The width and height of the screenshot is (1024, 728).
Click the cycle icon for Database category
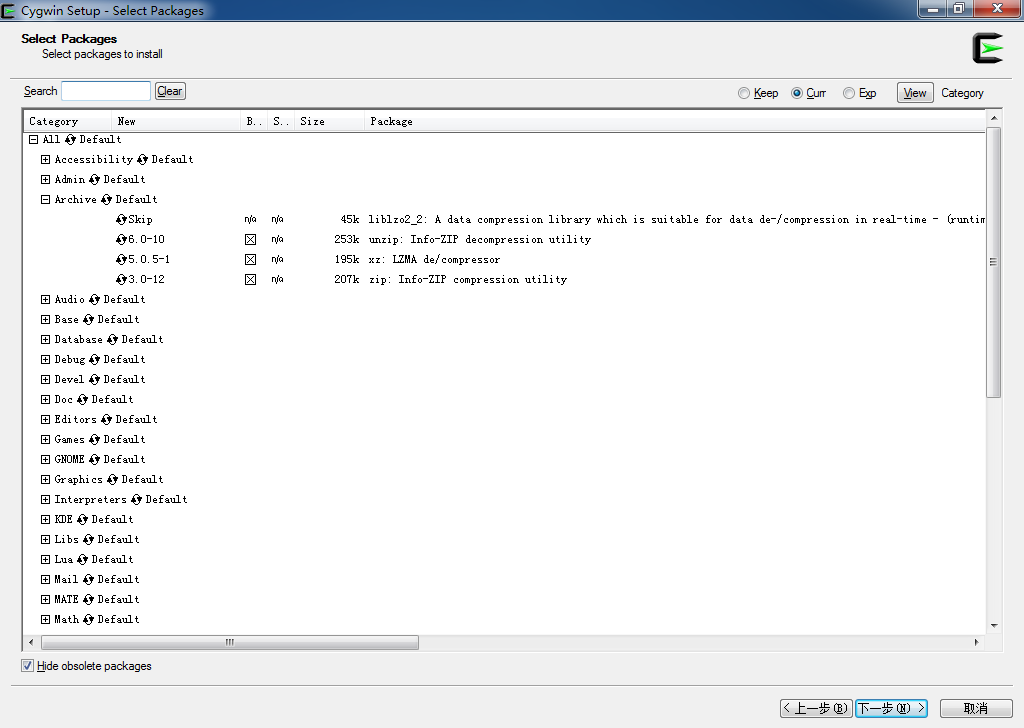point(112,340)
